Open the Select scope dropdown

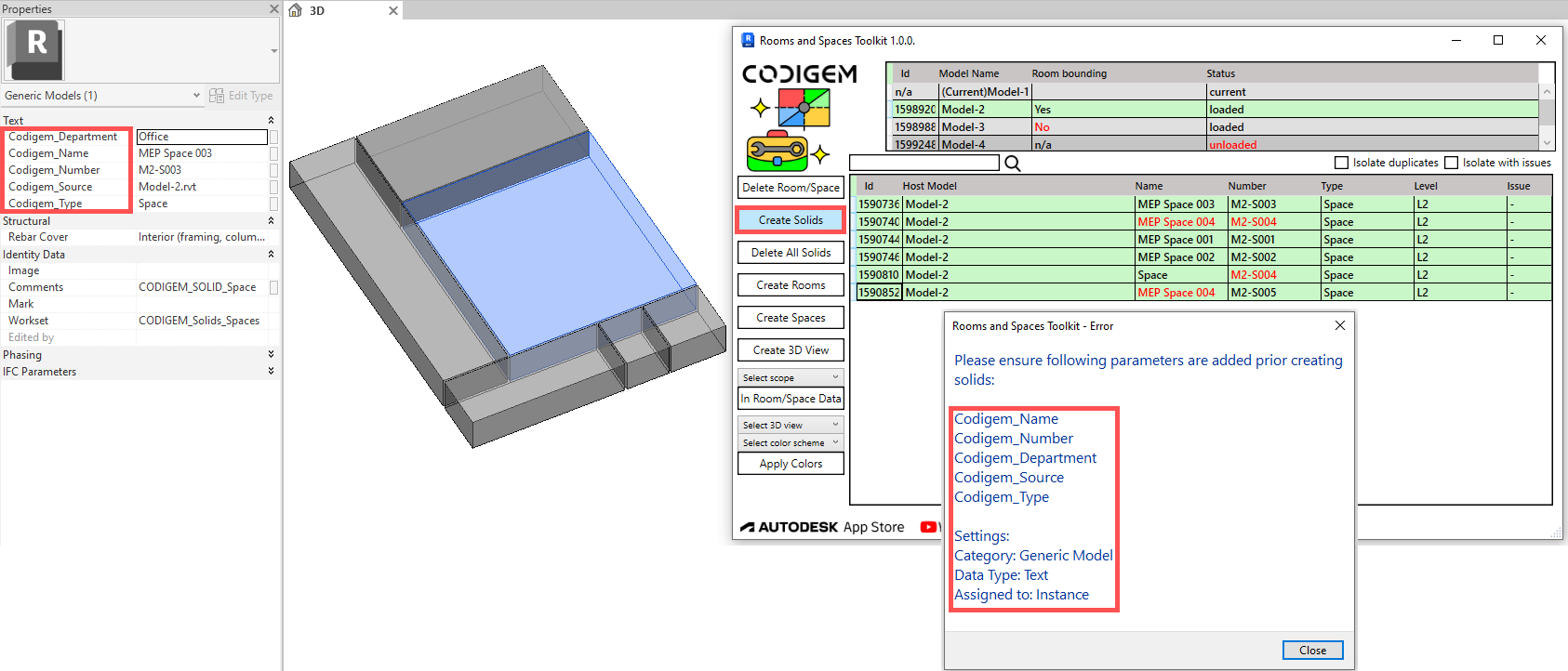coord(791,377)
